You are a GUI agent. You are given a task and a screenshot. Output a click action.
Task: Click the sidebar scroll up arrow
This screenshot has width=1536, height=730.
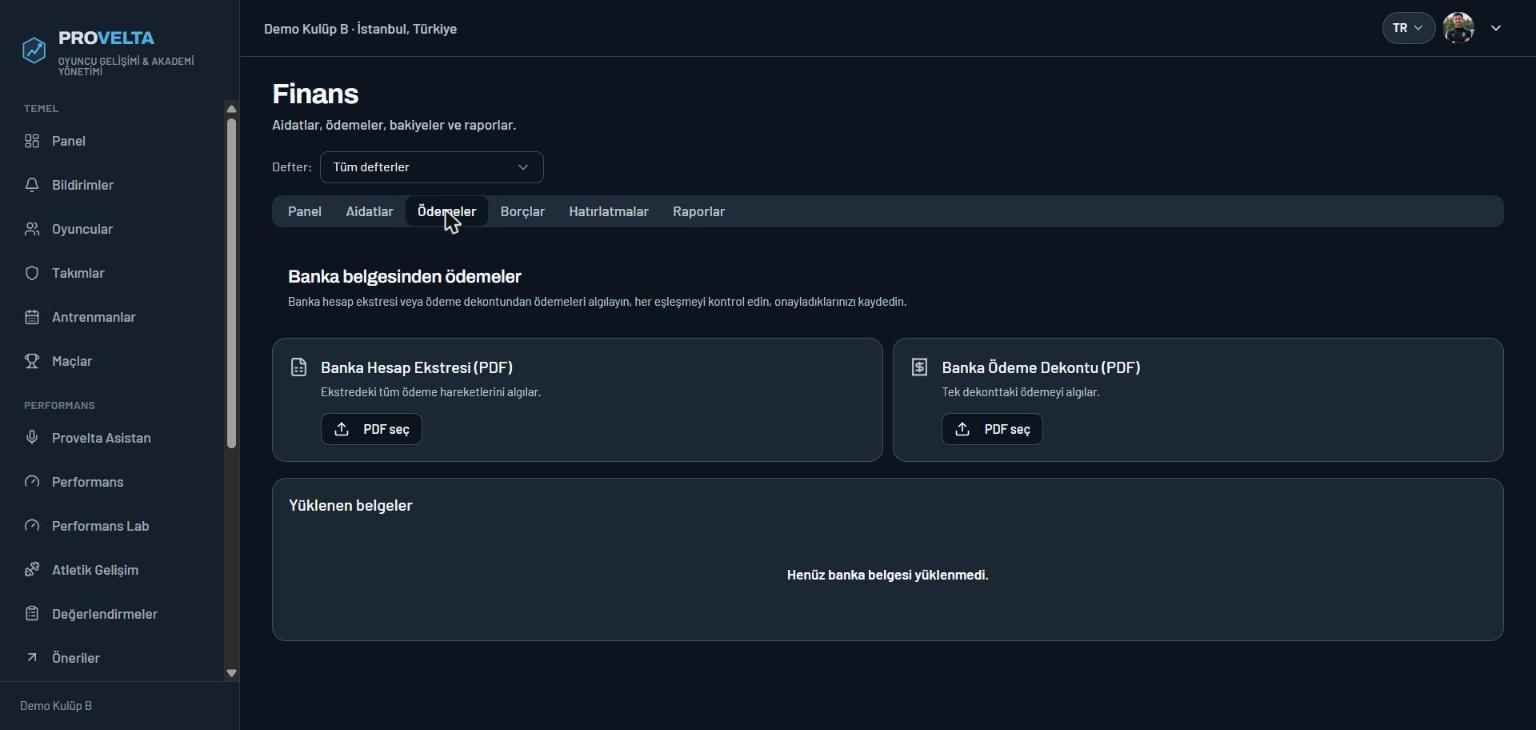pyautogui.click(x=232, y=109)
